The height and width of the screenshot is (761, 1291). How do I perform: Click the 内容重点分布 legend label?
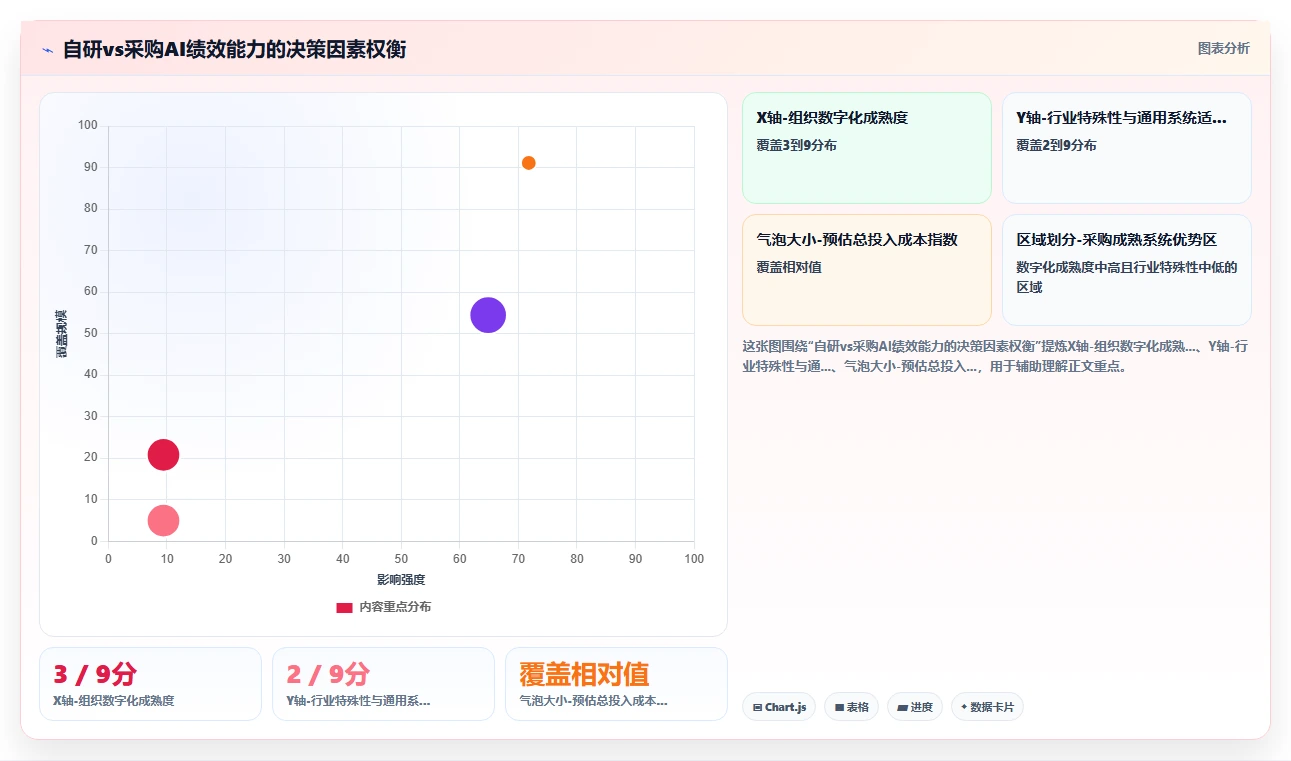click(x=395, y=607)
